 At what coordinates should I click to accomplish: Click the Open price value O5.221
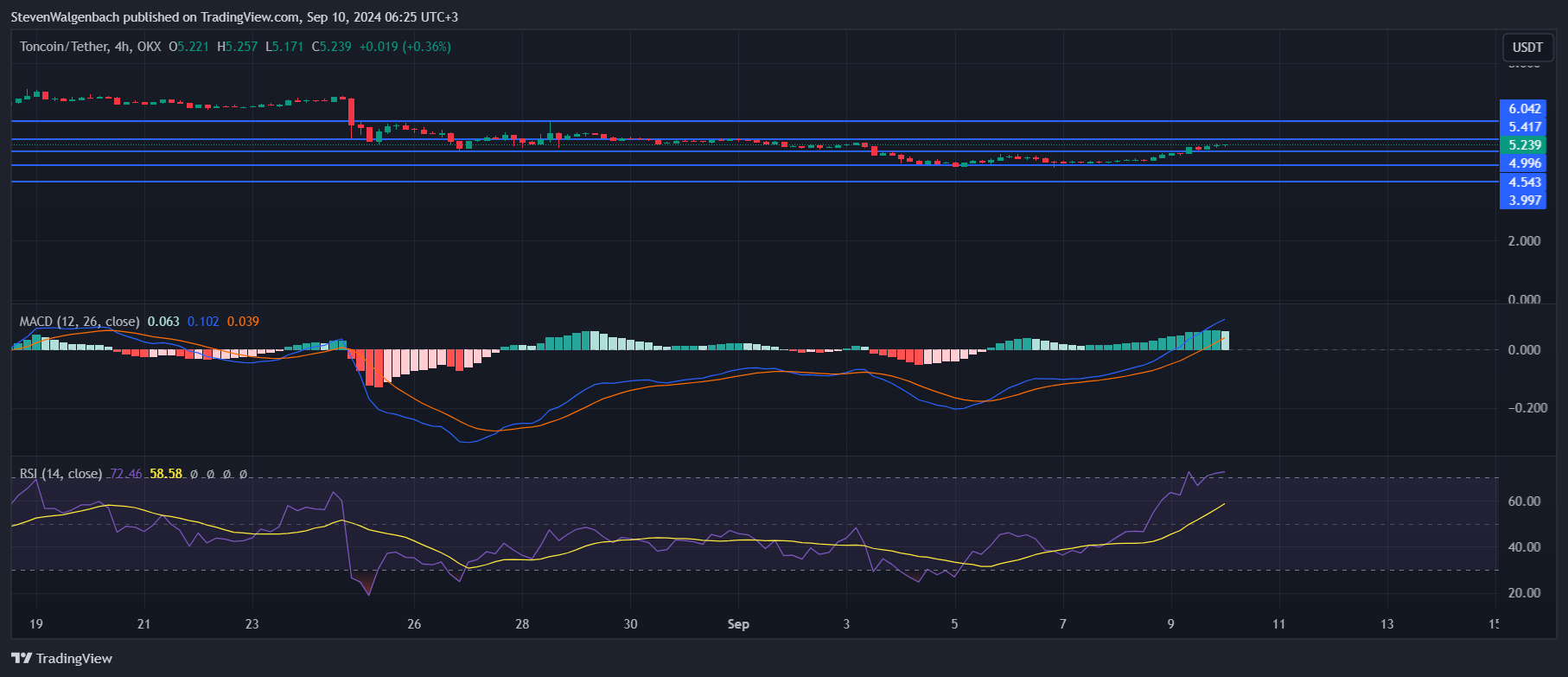pos(188,47)
